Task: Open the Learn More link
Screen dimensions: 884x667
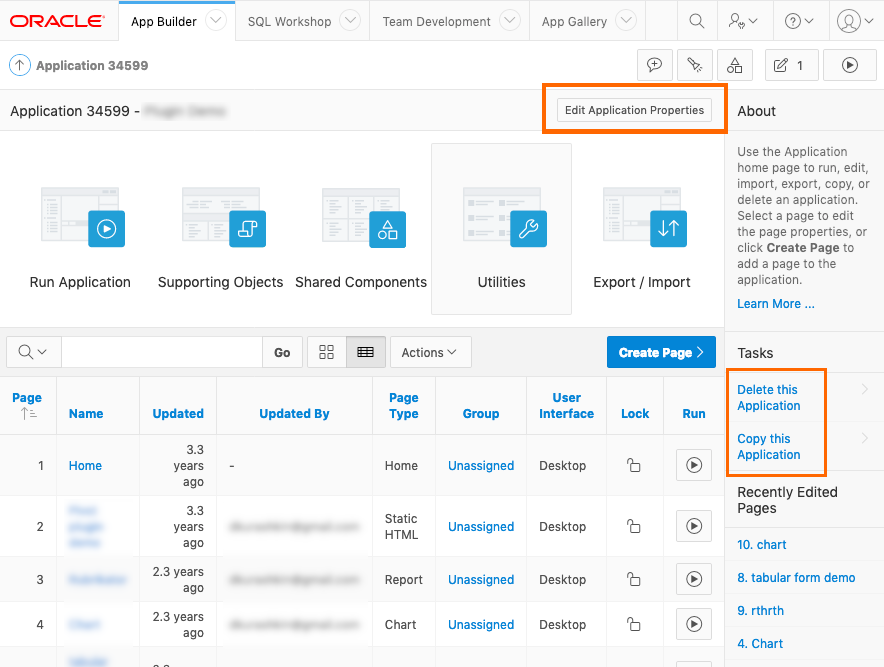Action: coord(776,304)
